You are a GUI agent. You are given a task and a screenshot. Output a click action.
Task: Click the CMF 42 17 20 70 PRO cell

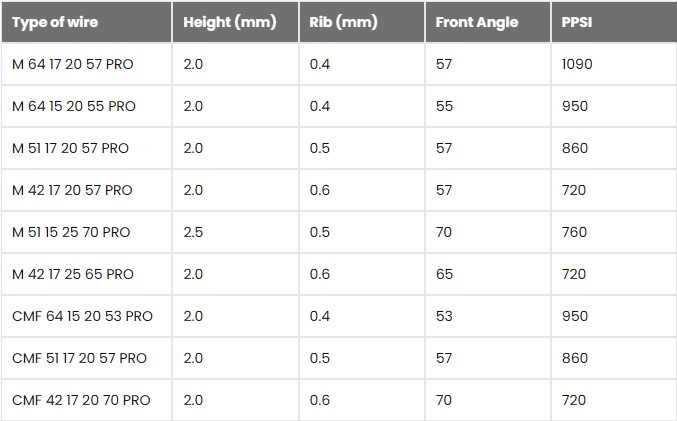point(81,400)
